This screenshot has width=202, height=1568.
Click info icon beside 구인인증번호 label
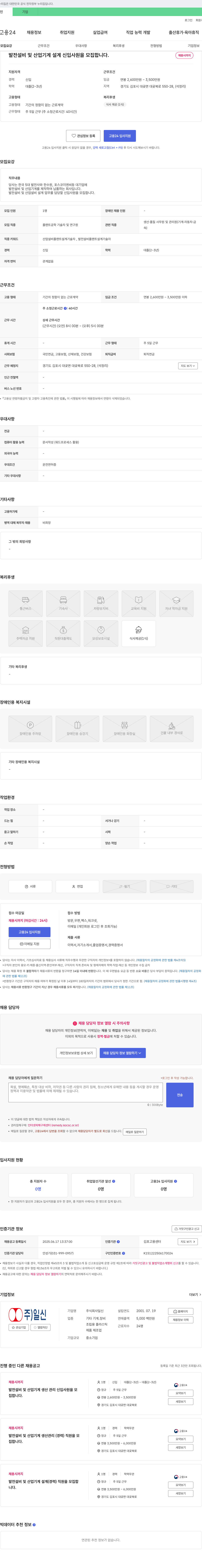pos(124,1253)
